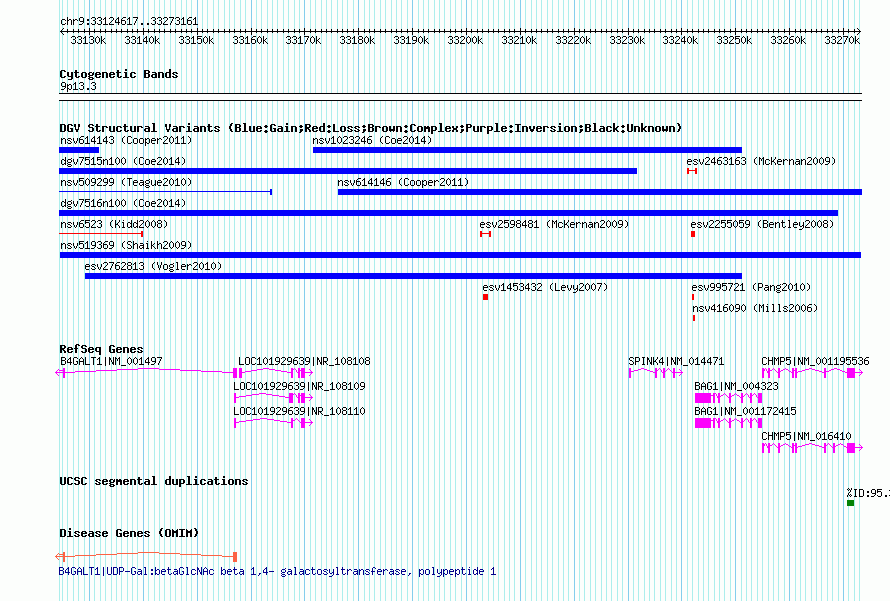Click the nsv6523 (Kidd2008) red loss line

pos(101,234)
